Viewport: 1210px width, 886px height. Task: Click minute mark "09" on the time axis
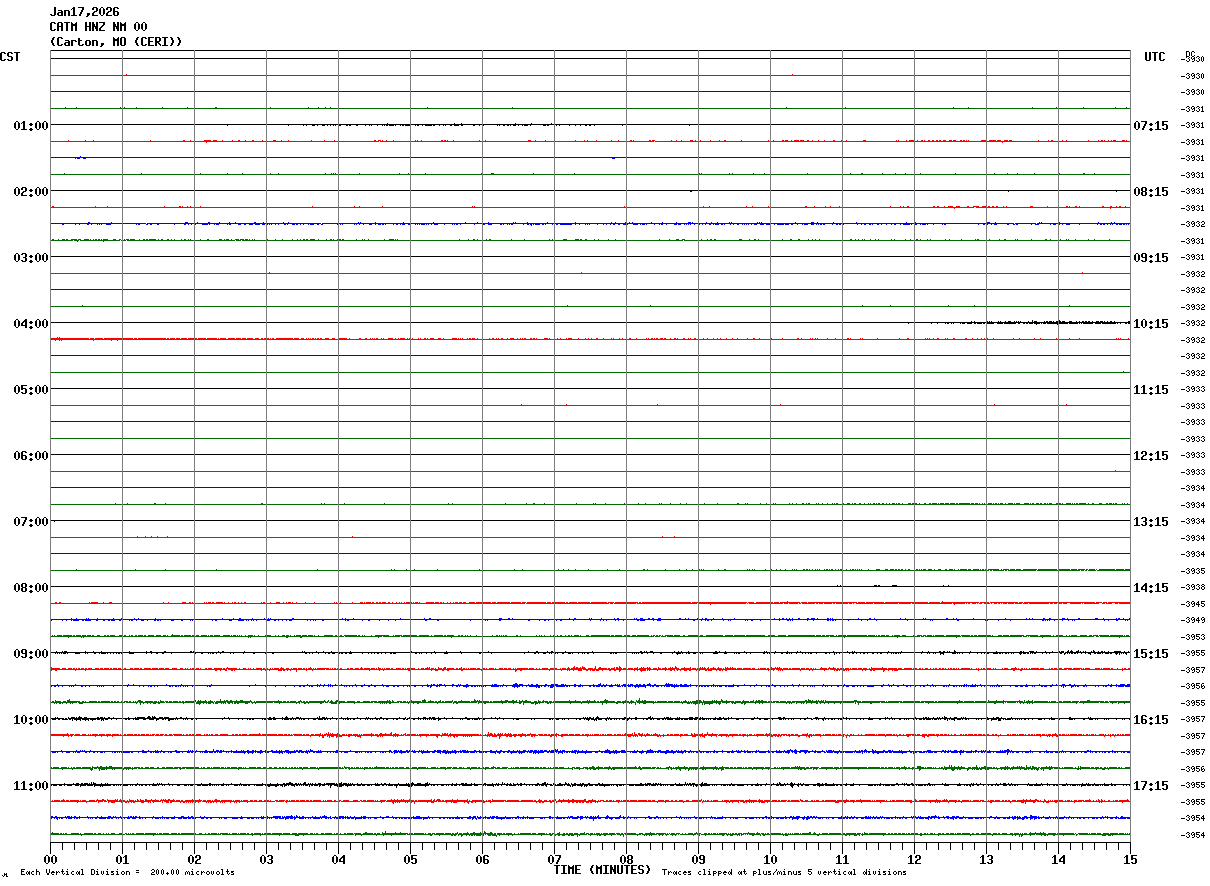pos(698,859)
